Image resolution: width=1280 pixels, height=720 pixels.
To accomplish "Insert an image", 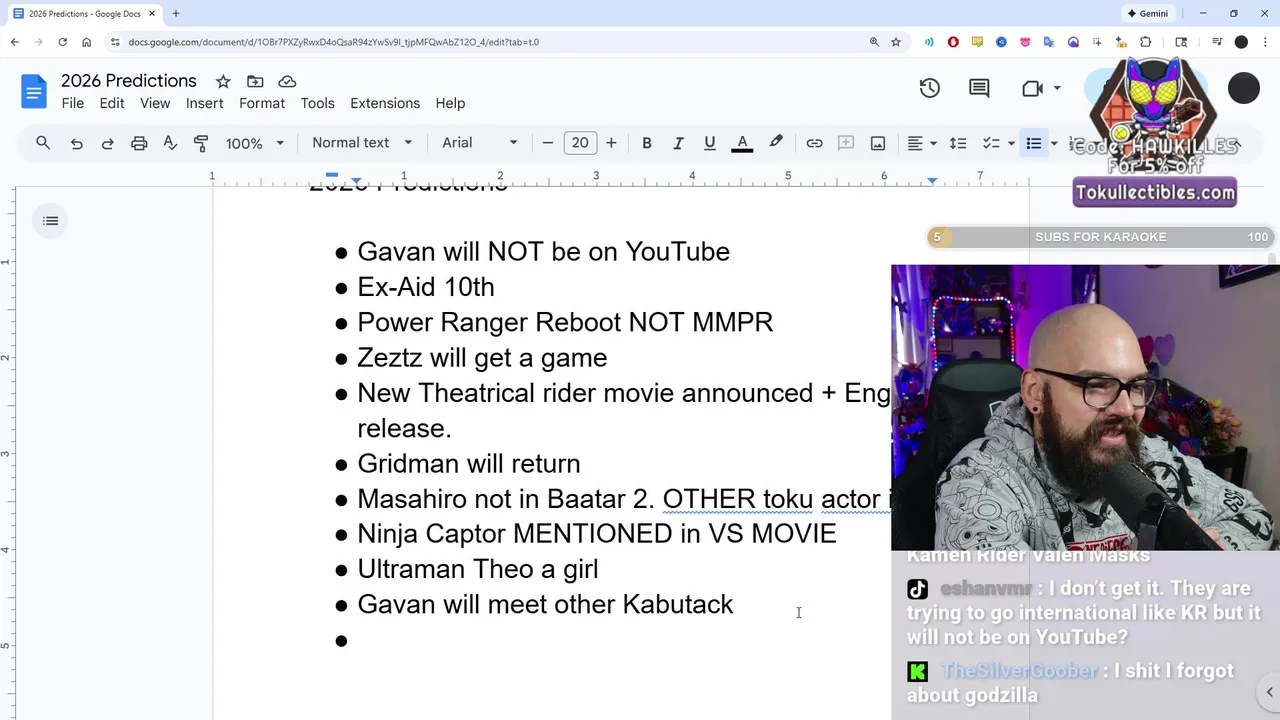I will click(x=878, y=143).
